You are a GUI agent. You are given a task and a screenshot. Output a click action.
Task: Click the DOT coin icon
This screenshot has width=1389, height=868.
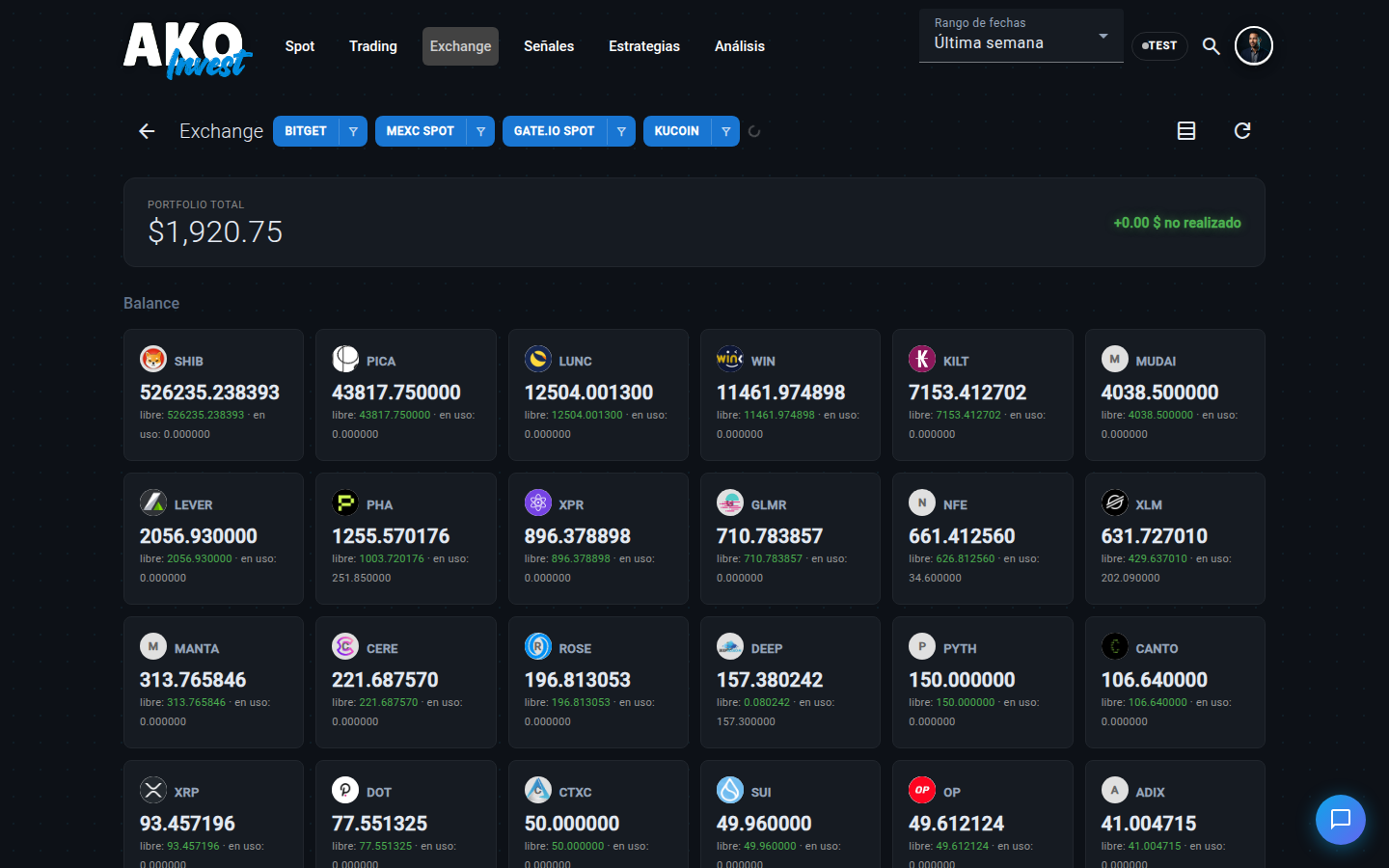point(345,790)
